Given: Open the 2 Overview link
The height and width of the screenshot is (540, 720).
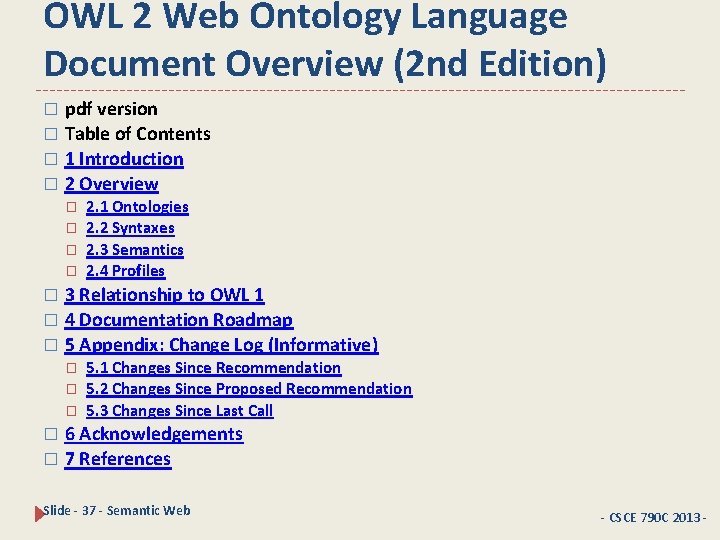Looking at the screenshot, I should click(112, 184).
